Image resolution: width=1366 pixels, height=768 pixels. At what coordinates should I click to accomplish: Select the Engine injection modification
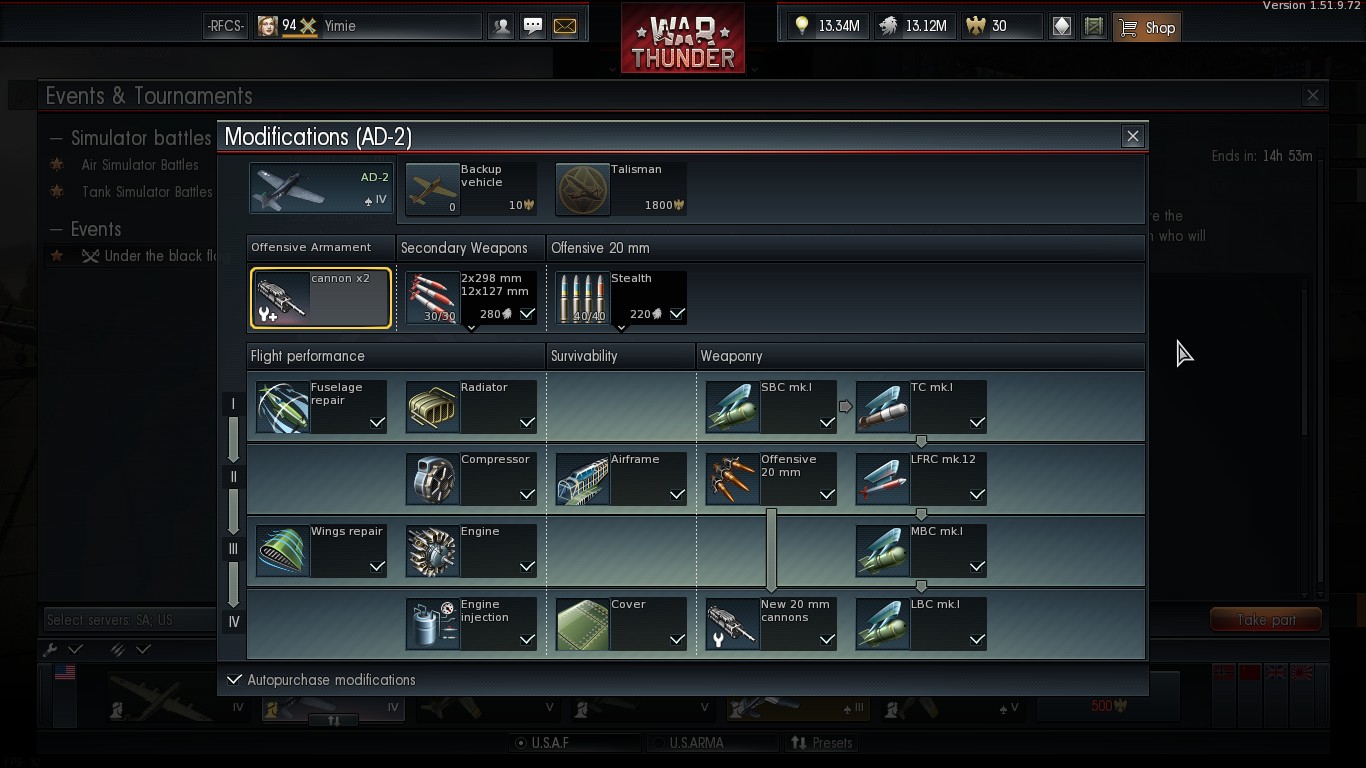click(471, 624)
